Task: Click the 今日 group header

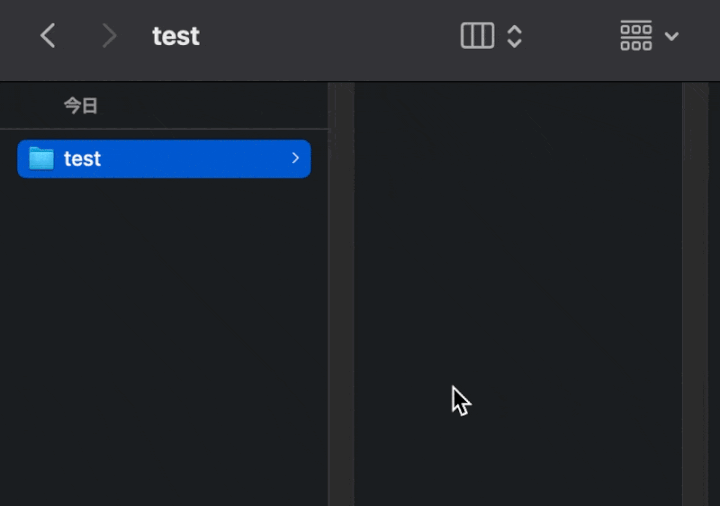Action: tap(81, 106)
